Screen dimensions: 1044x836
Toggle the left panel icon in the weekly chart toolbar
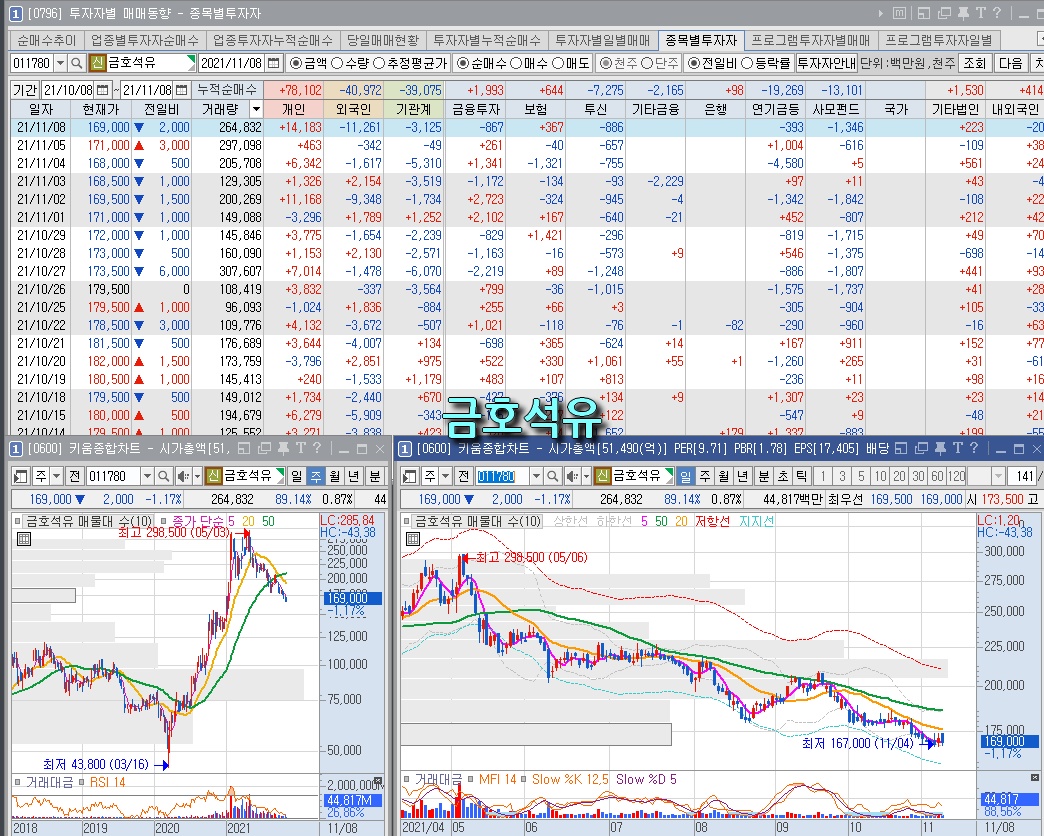pos(21,476)
